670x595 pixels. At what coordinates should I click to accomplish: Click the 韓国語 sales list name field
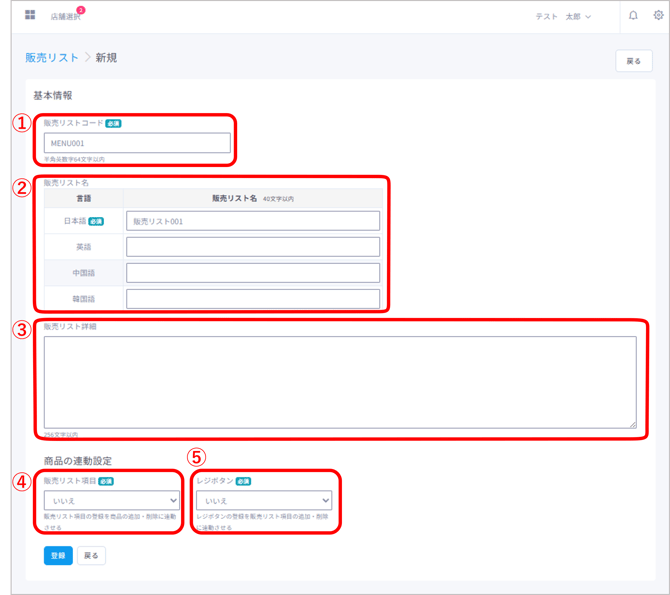coord(253,298)
